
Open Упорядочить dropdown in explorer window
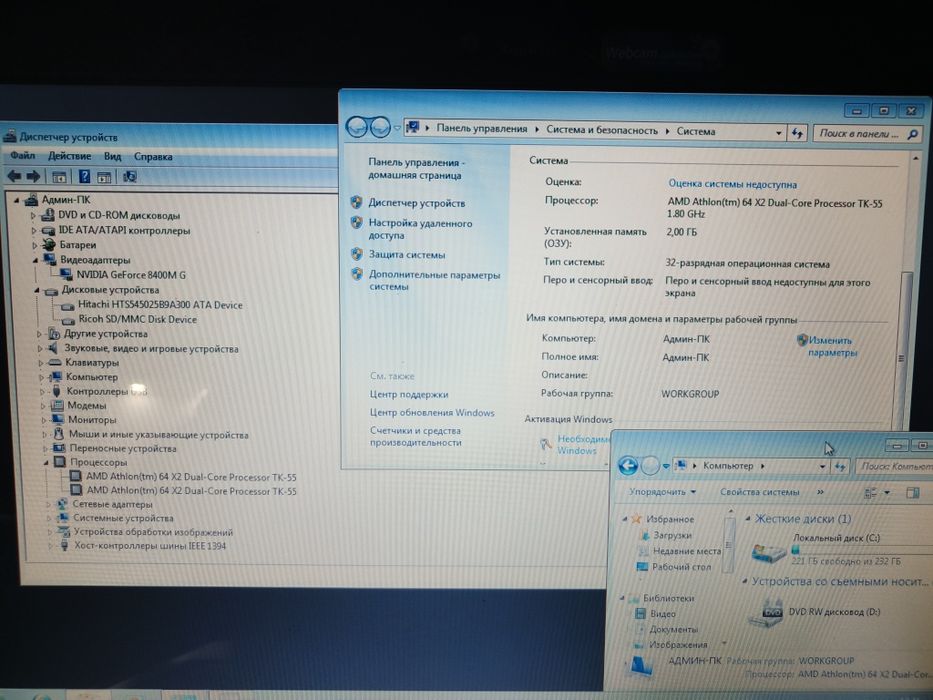662,492
